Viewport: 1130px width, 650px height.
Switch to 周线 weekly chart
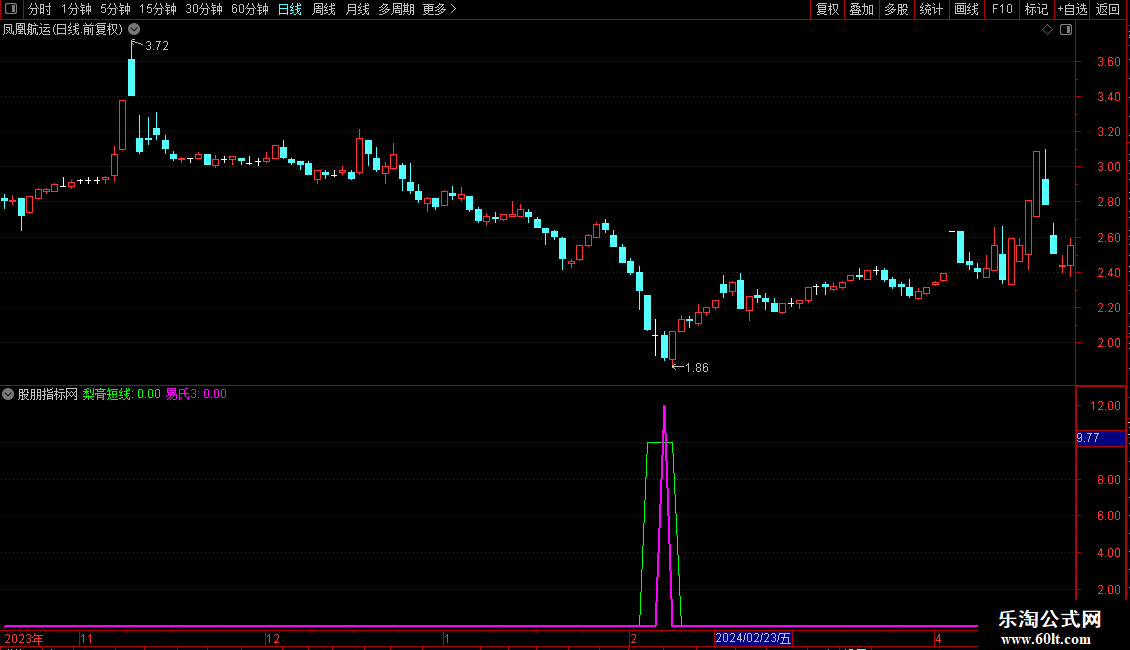point(324,9)
